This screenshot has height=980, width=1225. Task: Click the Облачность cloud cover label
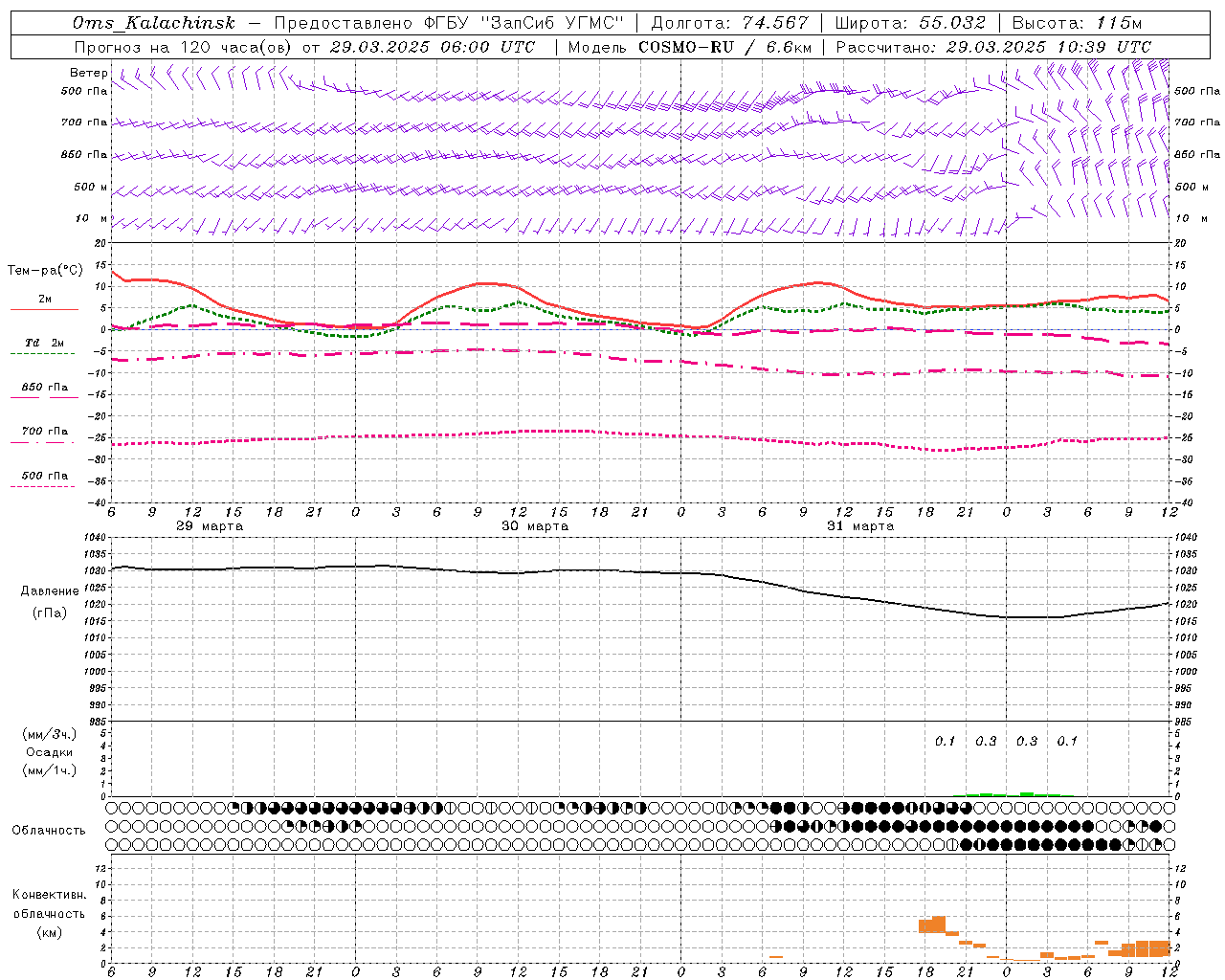point(49,830)
